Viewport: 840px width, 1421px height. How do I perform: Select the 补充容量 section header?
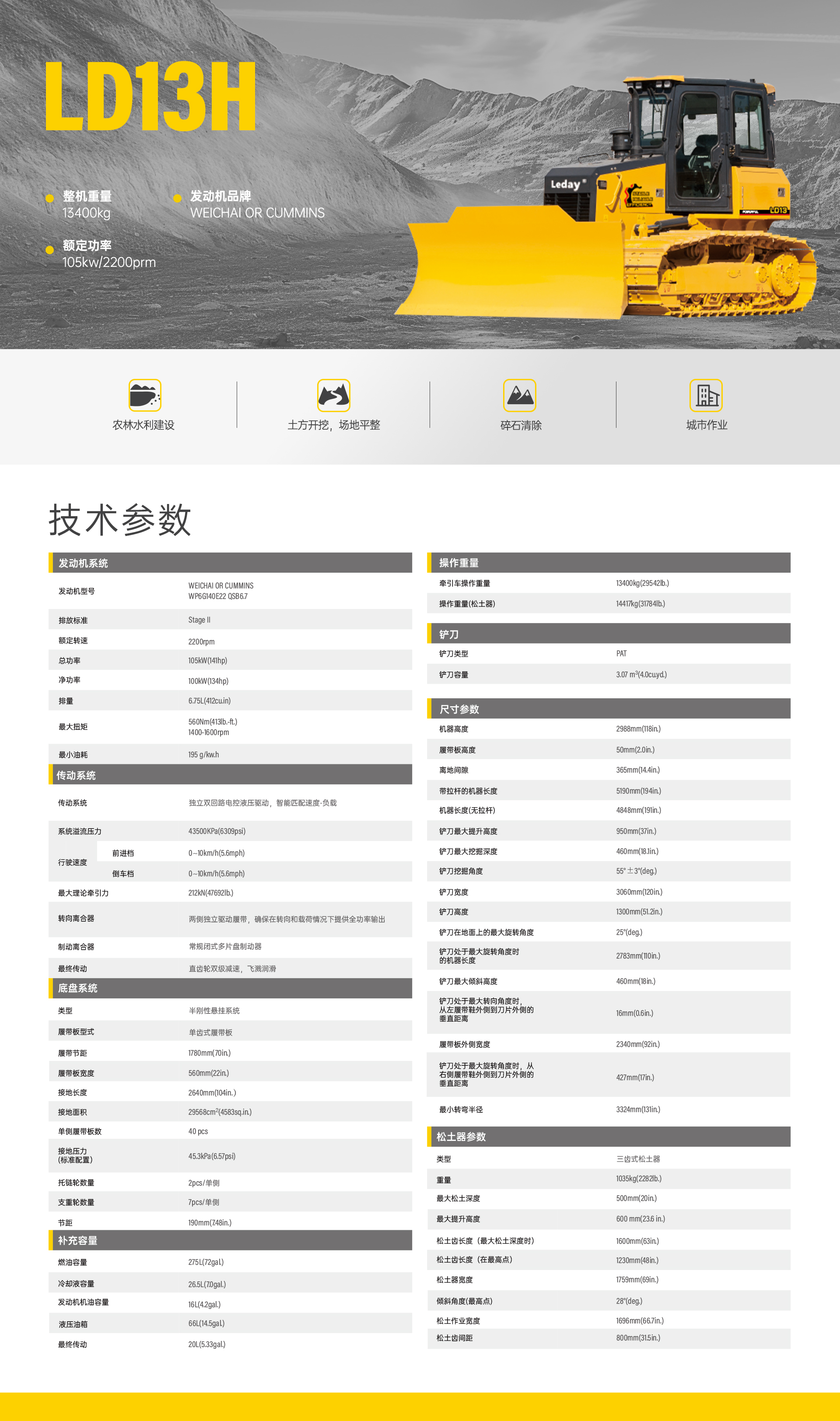tap(77, 1240)
